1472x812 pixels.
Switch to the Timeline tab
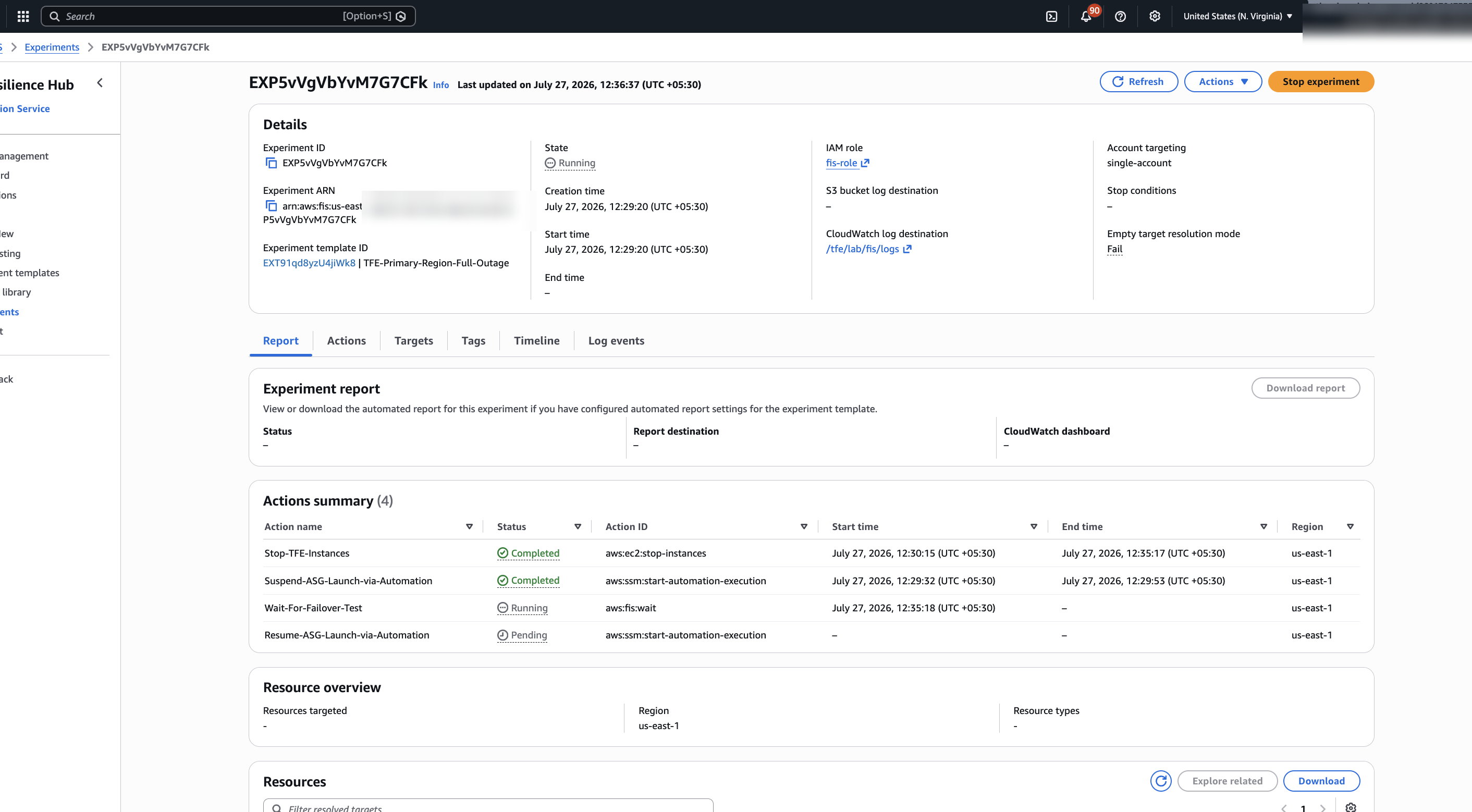pyautogui.click(x=536, y=340)
